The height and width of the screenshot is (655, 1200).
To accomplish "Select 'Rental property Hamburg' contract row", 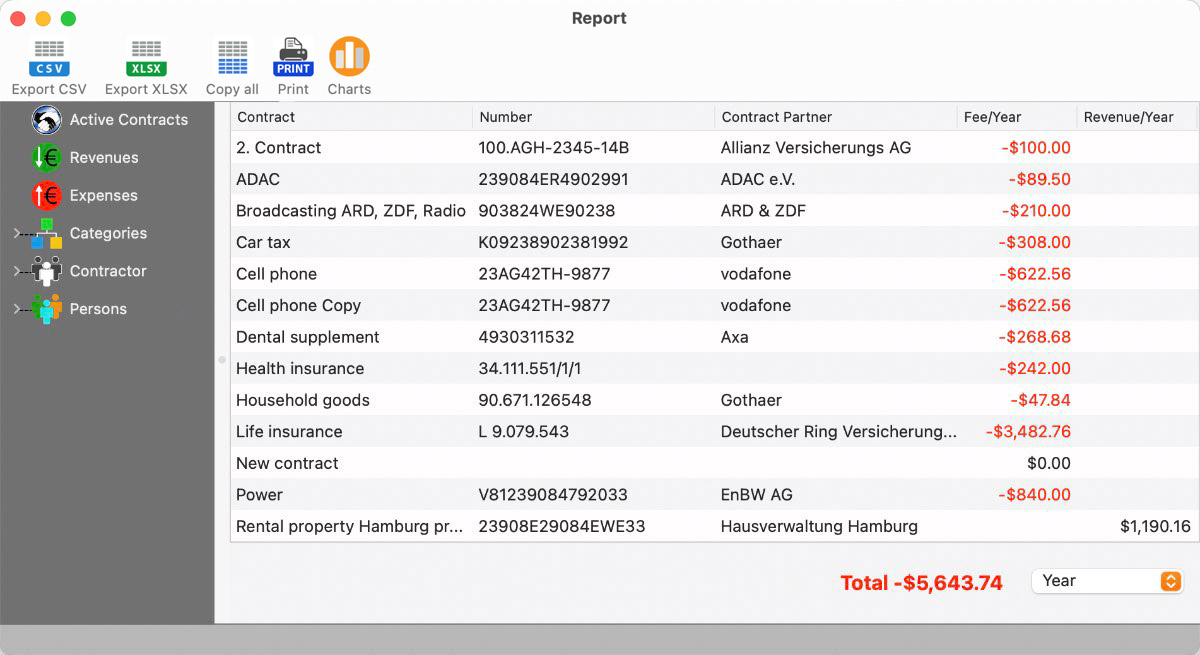I will click(x=714, y=526).
